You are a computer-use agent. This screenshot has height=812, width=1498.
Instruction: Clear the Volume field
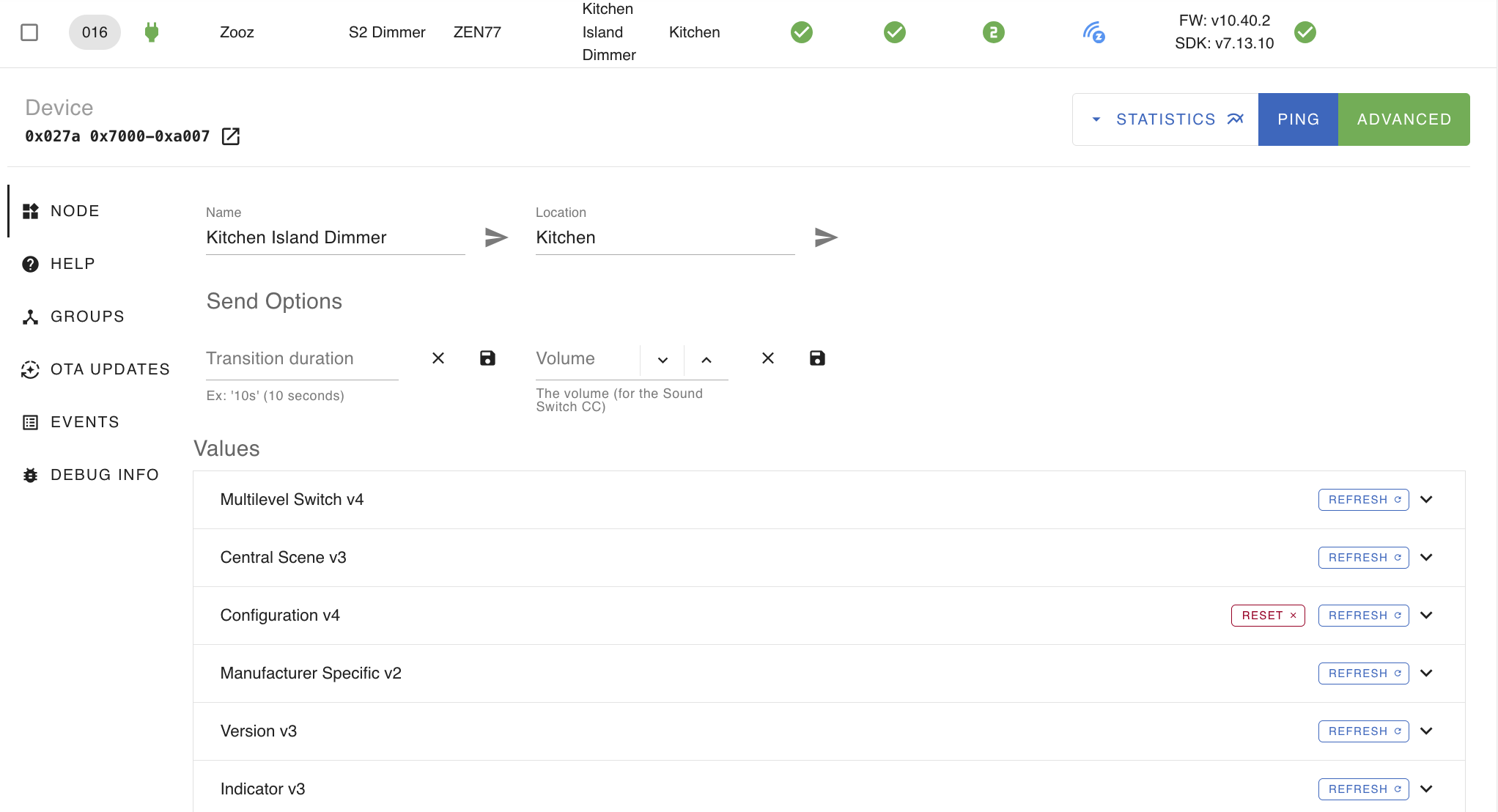(x=768, y=358)
